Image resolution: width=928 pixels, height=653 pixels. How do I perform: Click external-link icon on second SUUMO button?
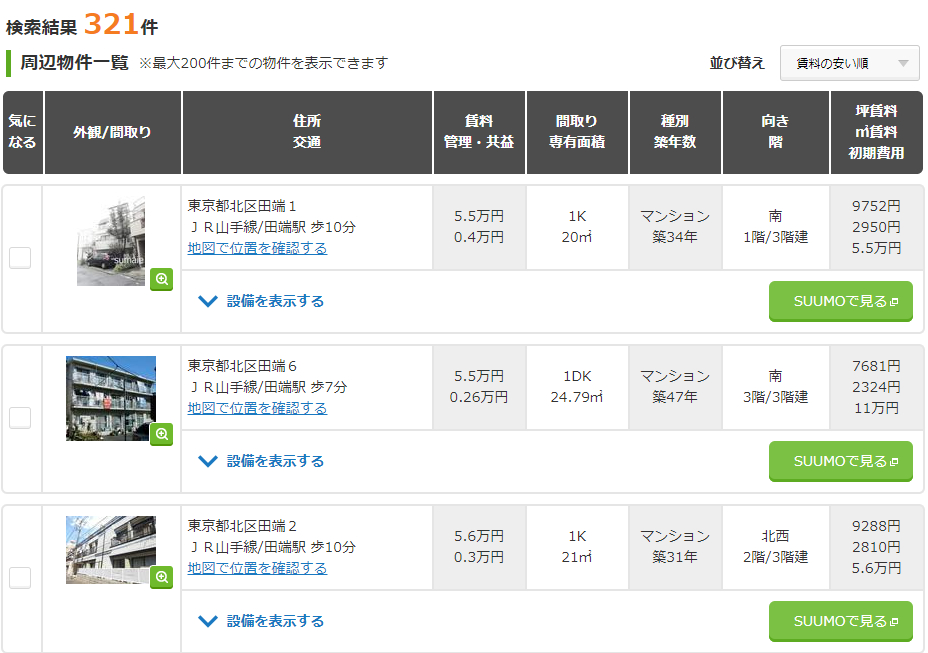894,461
